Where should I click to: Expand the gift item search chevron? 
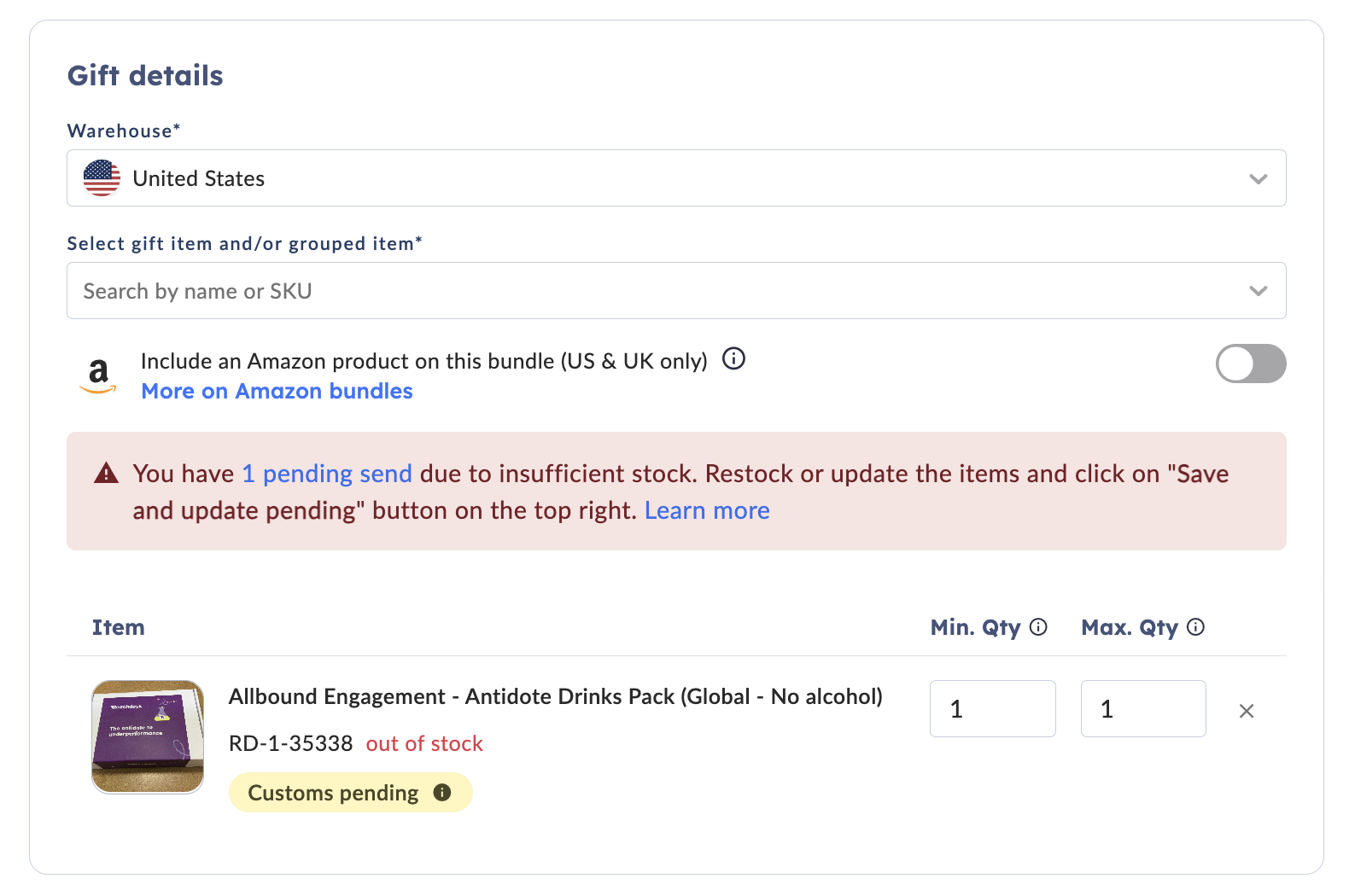(1258, 291)
